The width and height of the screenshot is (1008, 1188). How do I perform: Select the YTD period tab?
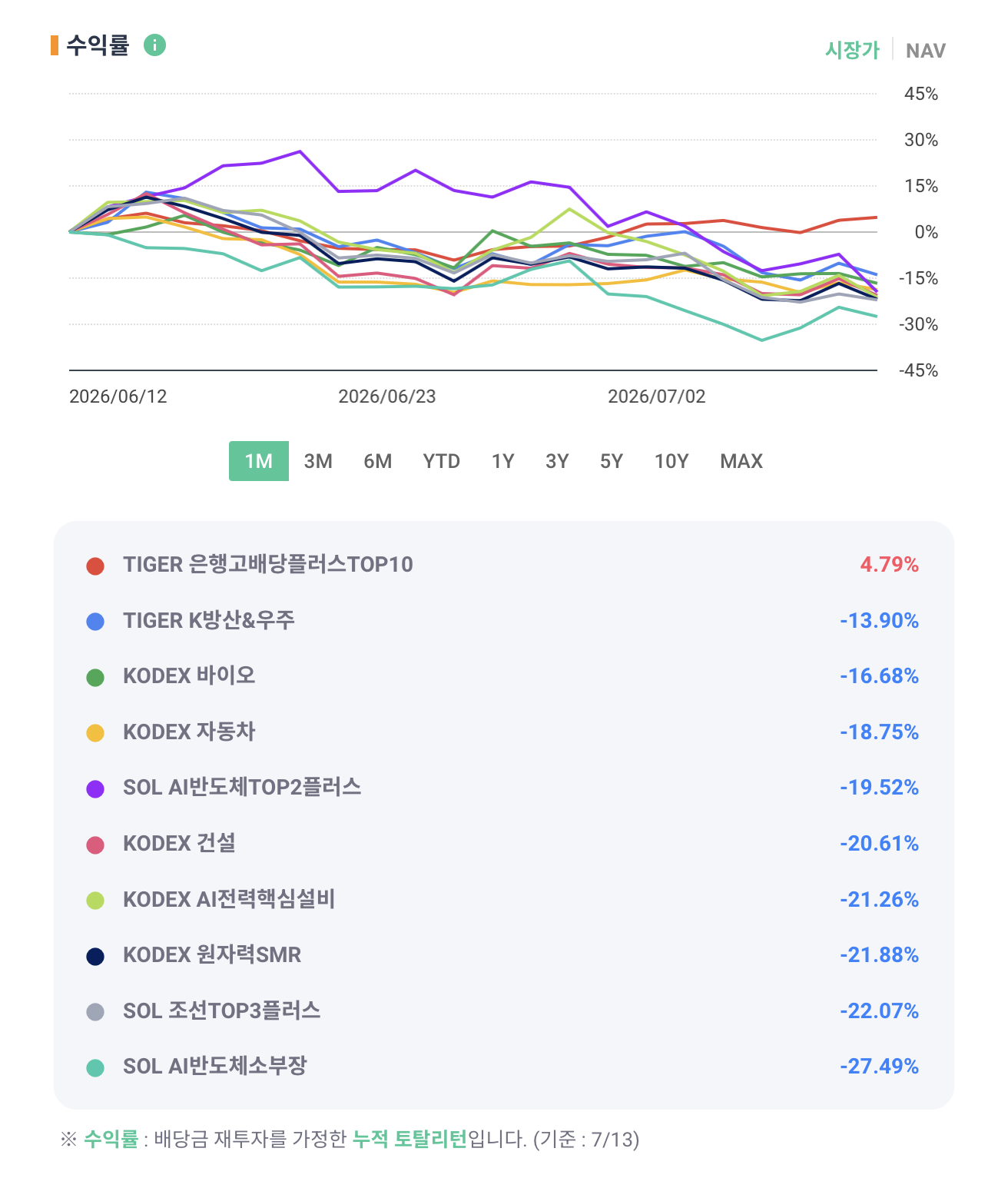click(442, 461)
